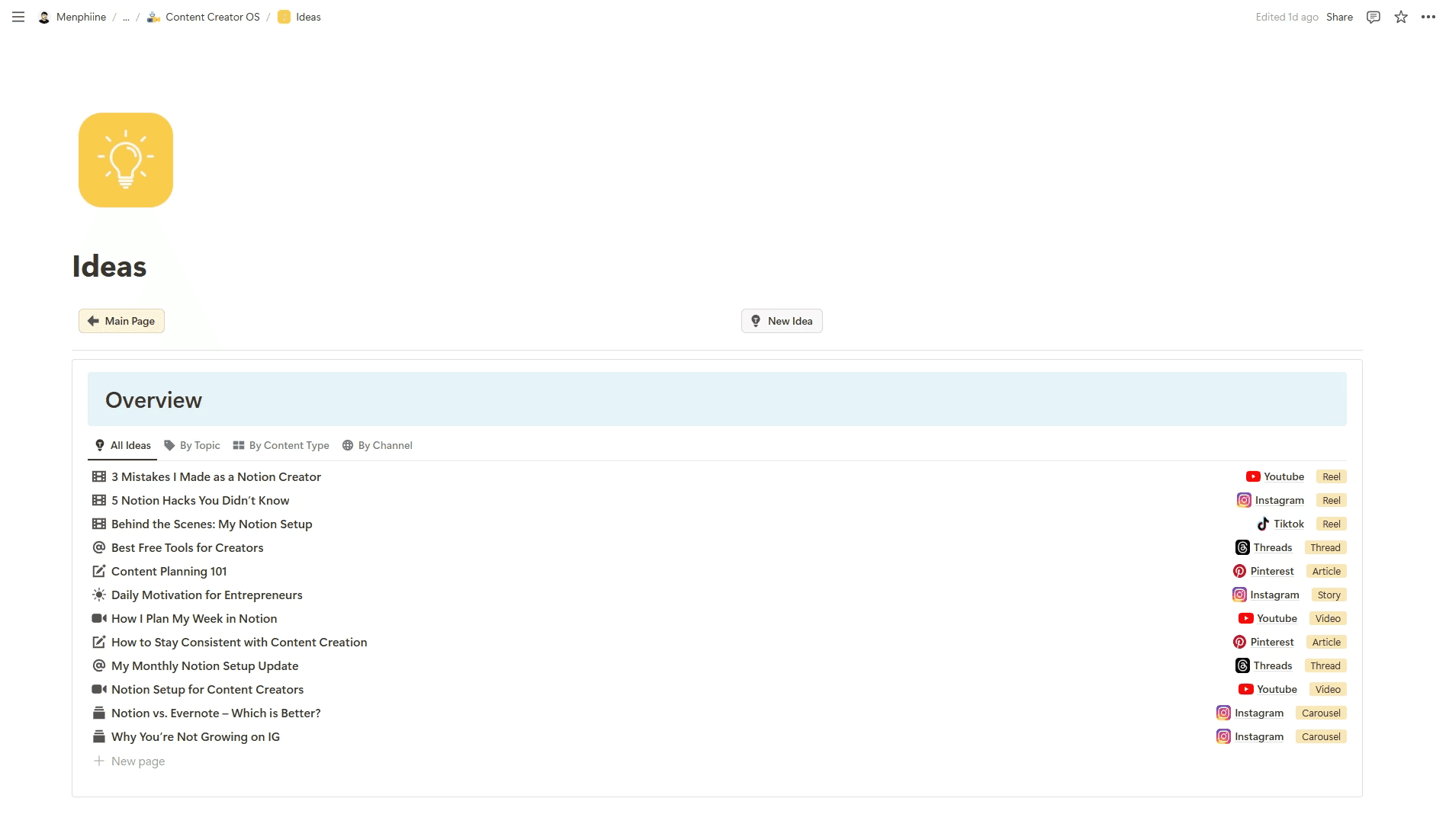Viewport: 1449px width, 840px height.
Task: Switch to the By Topic view
Action: 192,445
